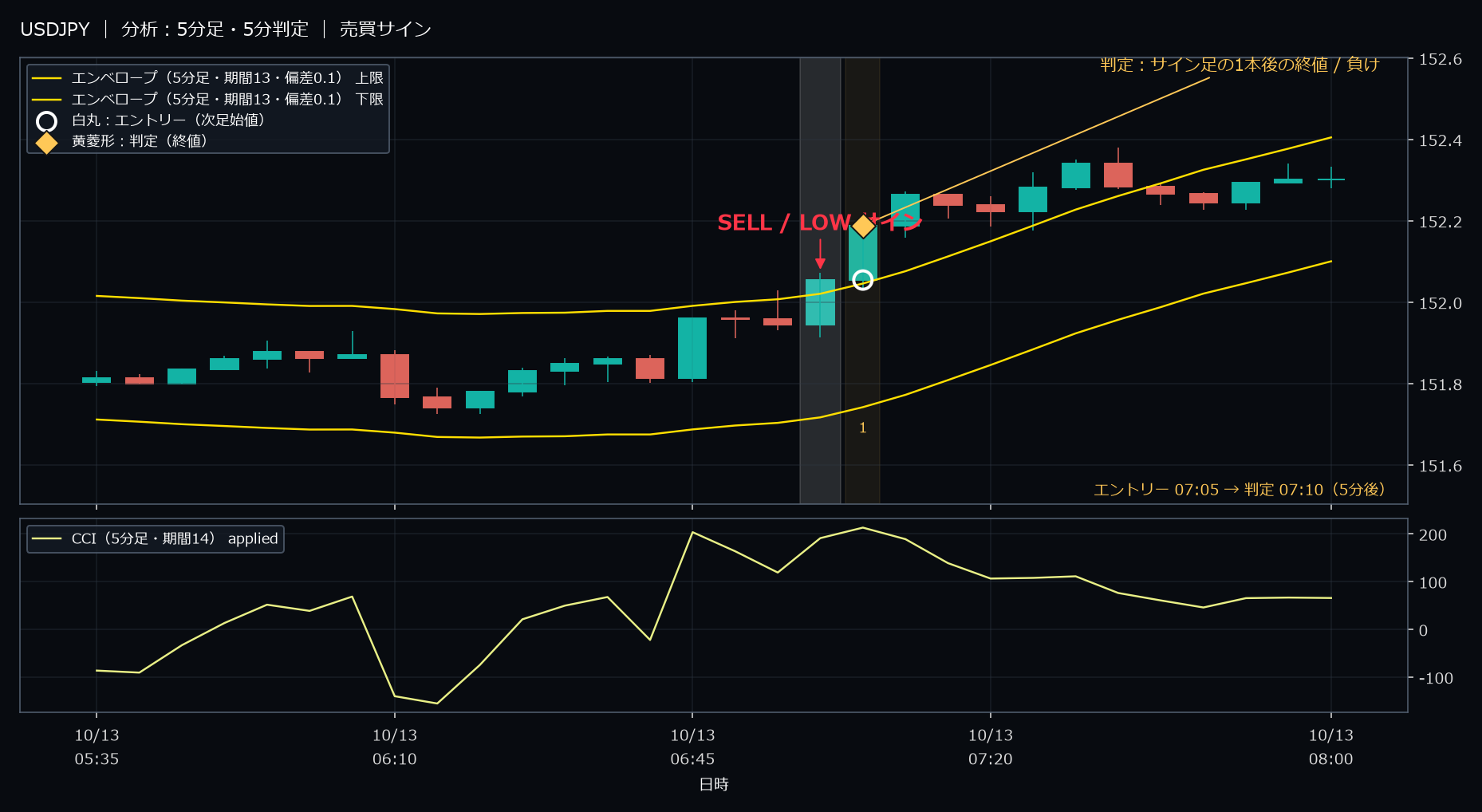Click the USDJPY title text
Screen dimensions: 1482x812
tap(55, 30)
